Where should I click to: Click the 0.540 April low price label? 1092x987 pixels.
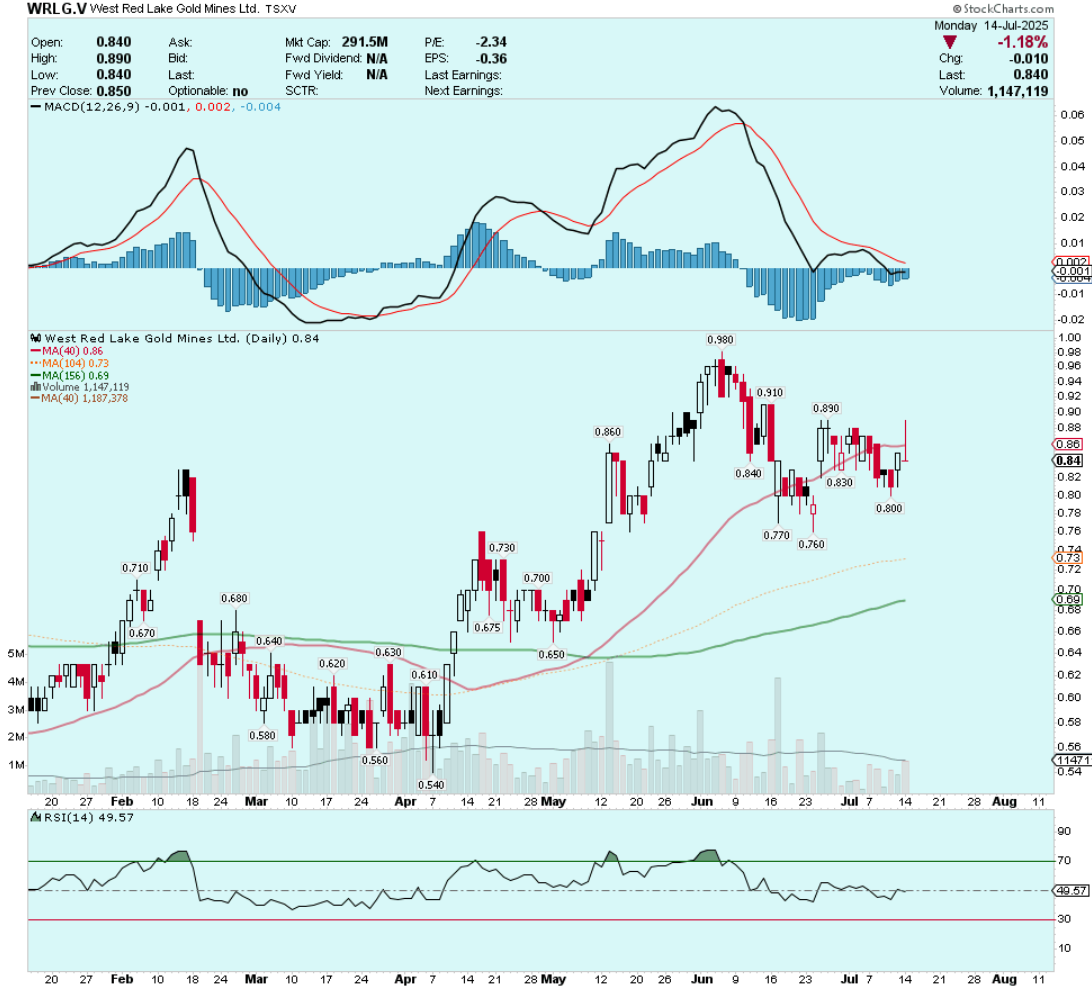click(431, 785)
